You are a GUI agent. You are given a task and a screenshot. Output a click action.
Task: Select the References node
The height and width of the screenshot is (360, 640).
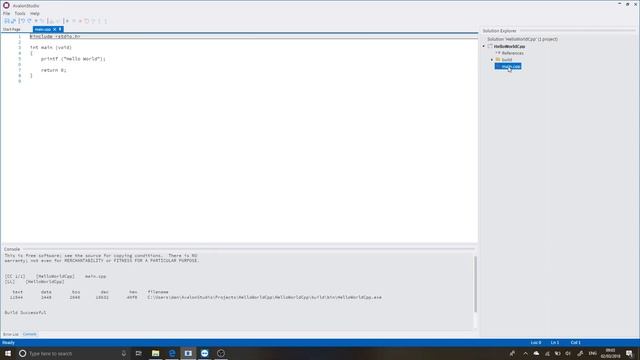(x=512, y=53)
